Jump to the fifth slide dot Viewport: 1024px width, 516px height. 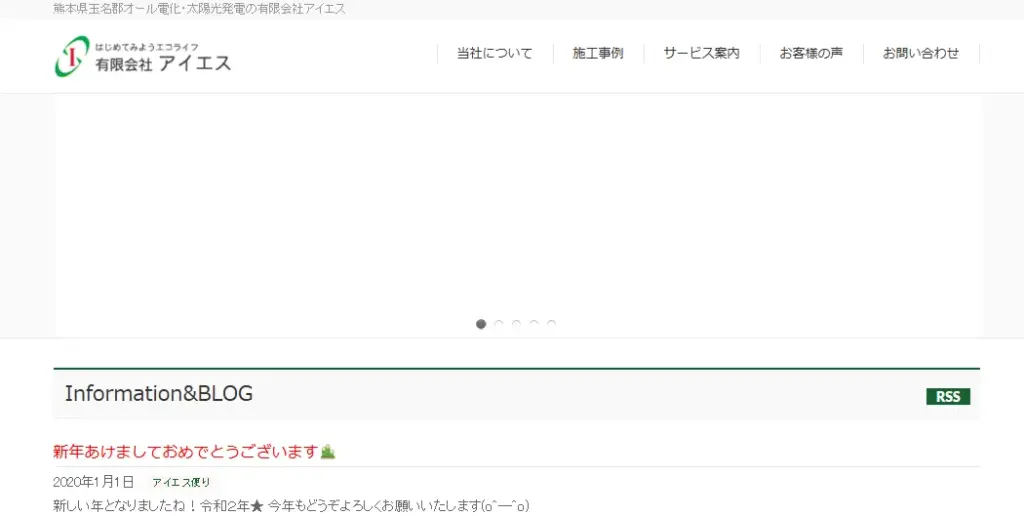coord(551,324)
